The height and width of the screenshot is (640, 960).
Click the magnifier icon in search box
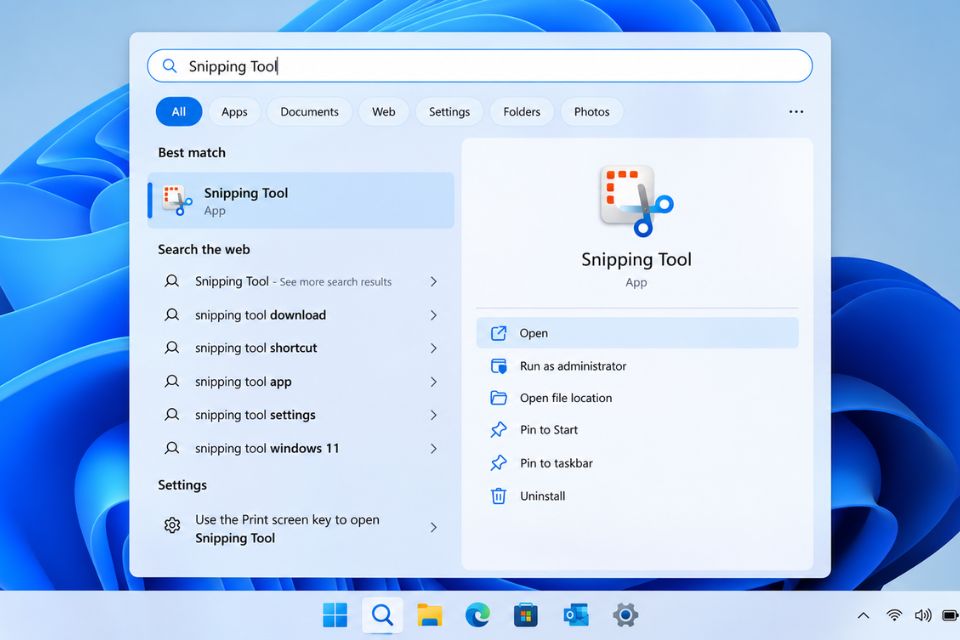[170, 66]
